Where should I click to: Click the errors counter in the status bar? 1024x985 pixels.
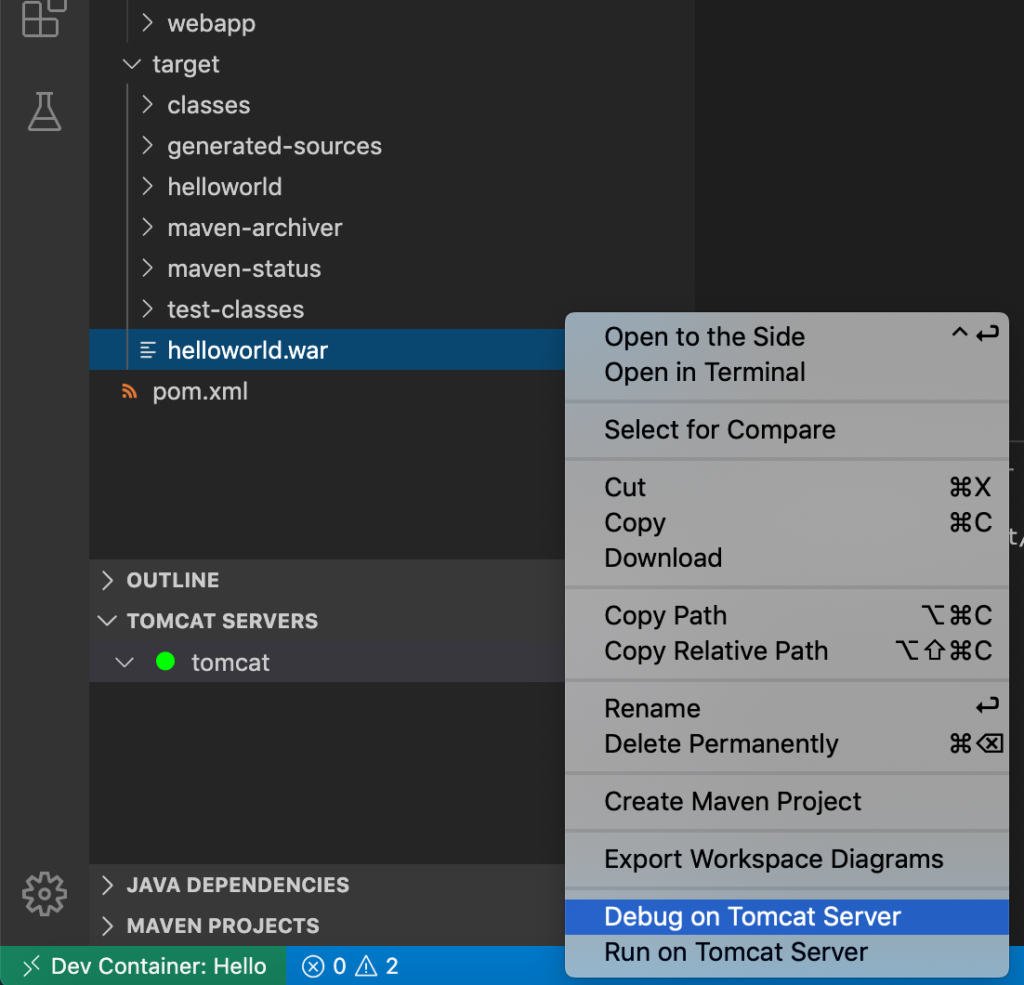(327, 965)
